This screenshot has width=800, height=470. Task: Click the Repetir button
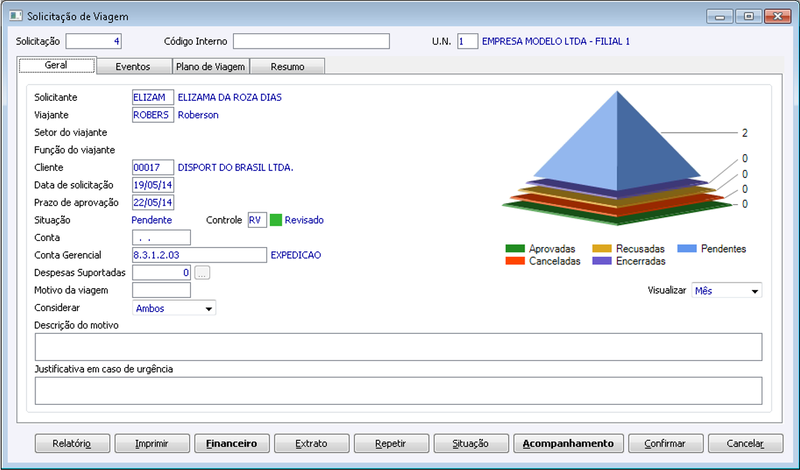point(391,443)
